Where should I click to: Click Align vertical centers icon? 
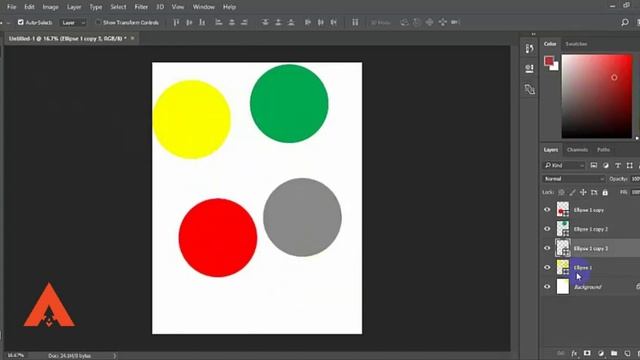(x=189, y=22)
